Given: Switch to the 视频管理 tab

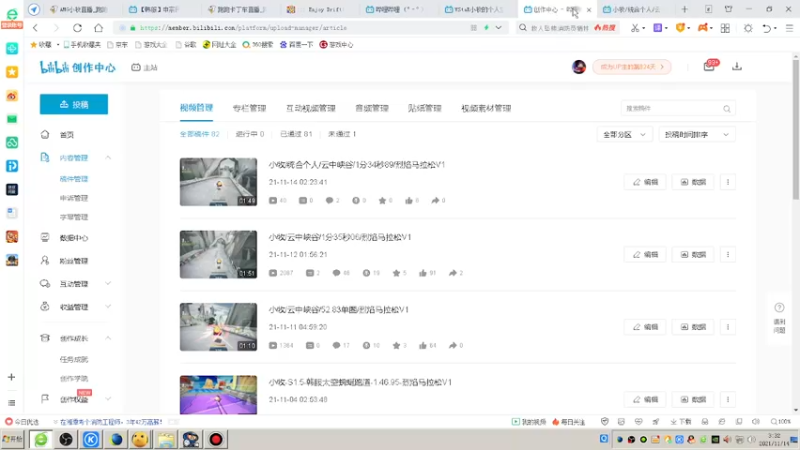Looking at the screenshot, I should point(196,108).
